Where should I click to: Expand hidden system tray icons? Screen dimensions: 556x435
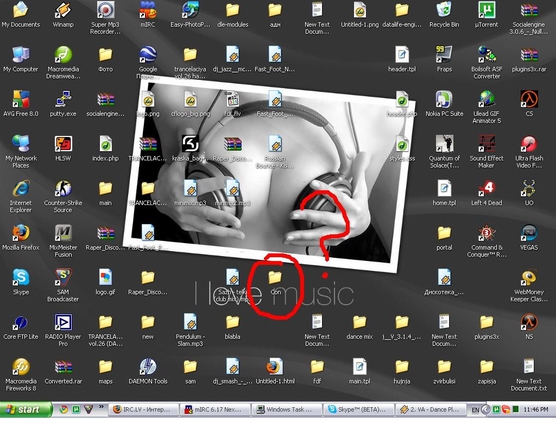point(485,410)
